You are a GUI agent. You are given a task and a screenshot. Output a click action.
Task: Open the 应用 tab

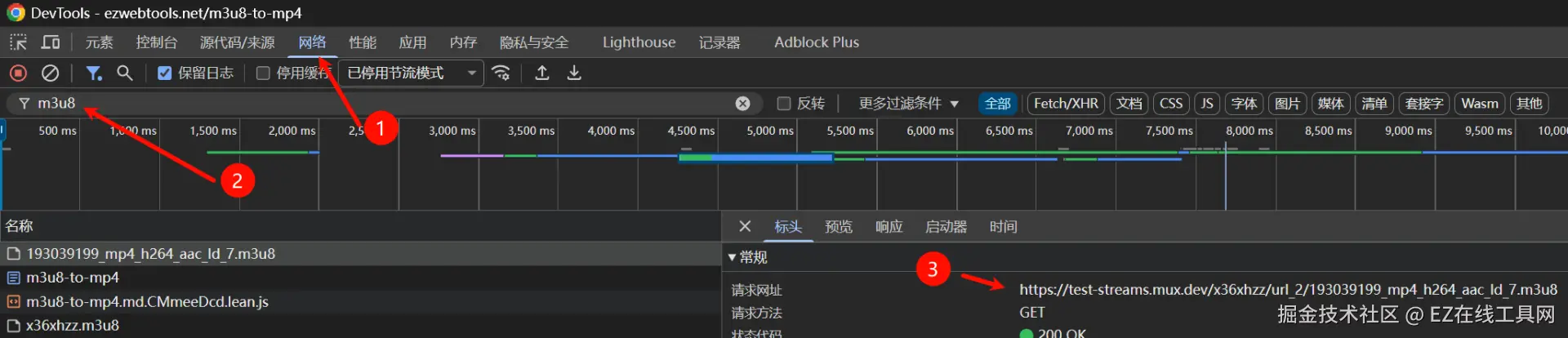point(412,42)
